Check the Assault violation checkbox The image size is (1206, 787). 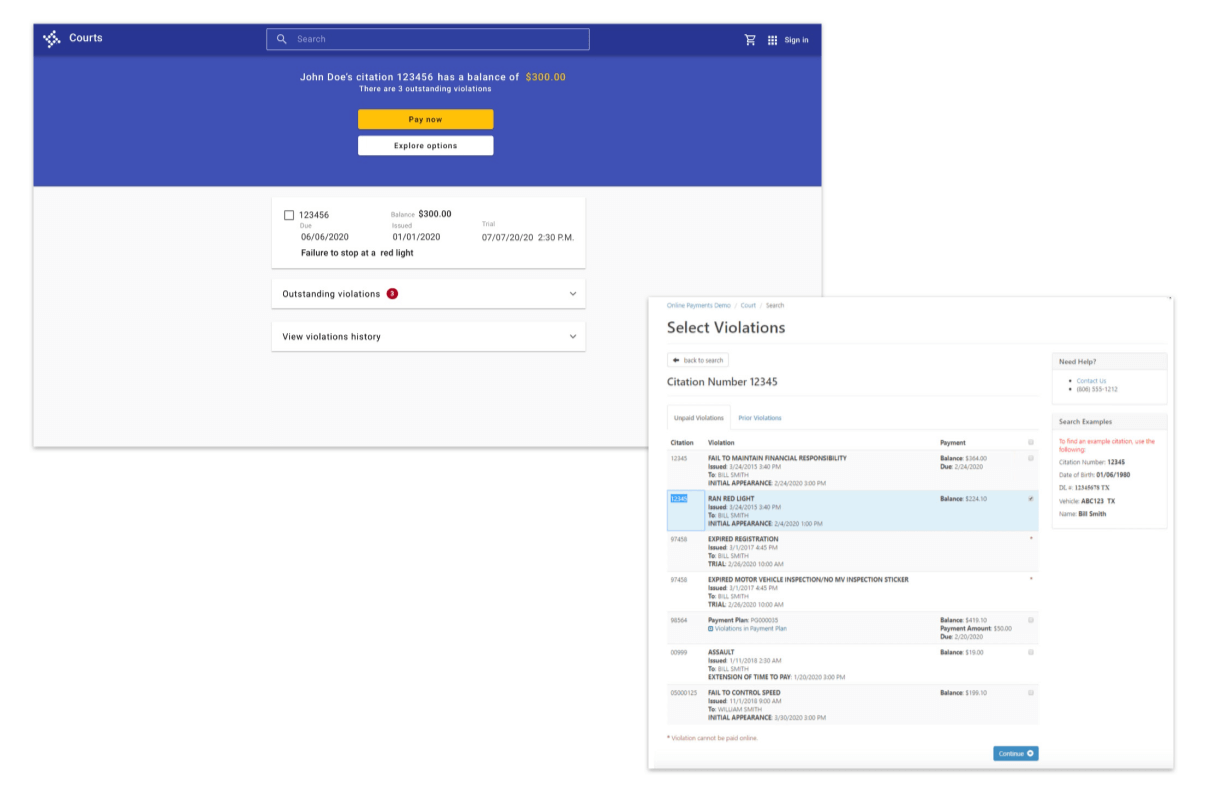tap(1031, 652)
